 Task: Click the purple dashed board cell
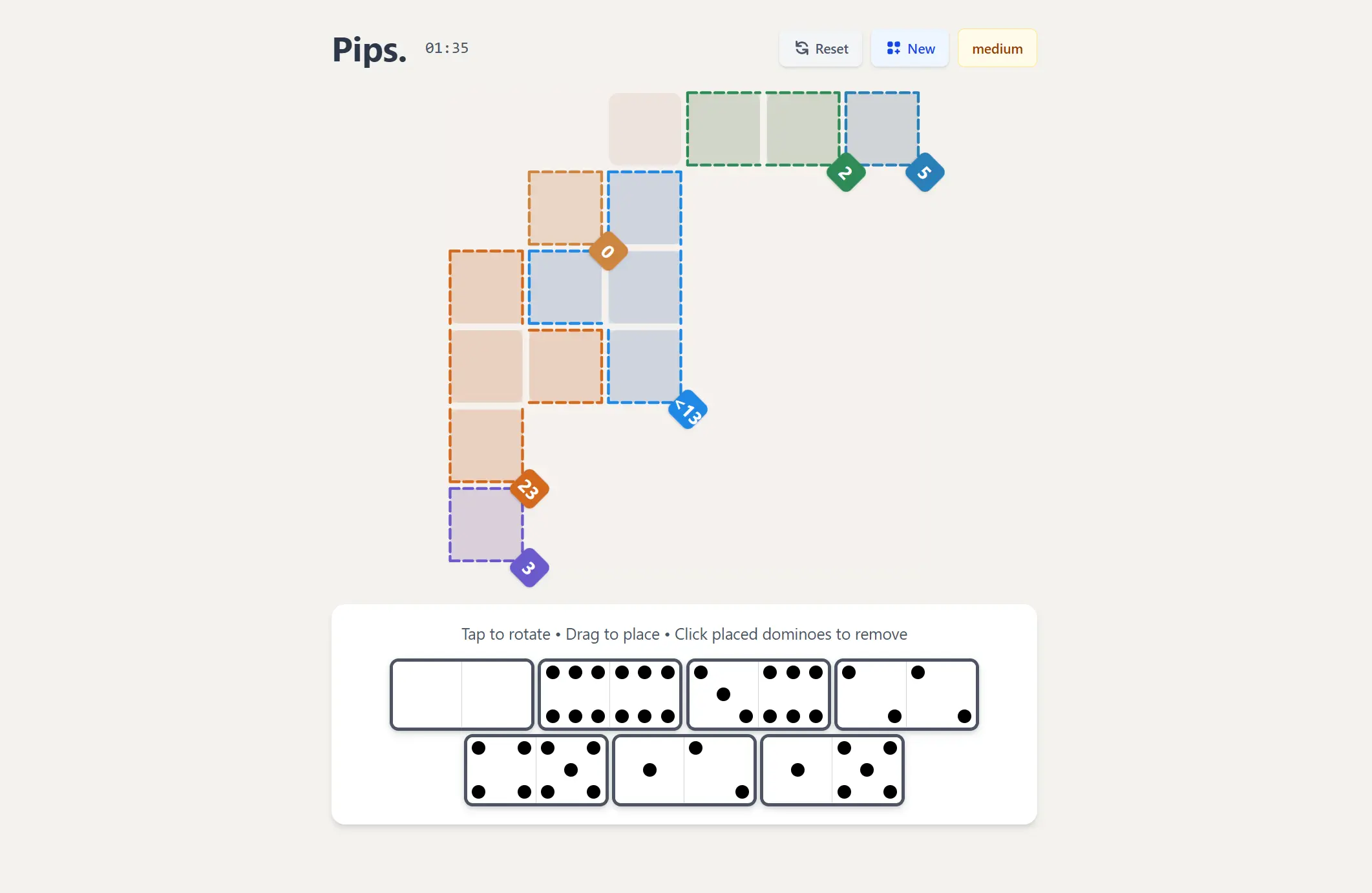coord(486,525)
